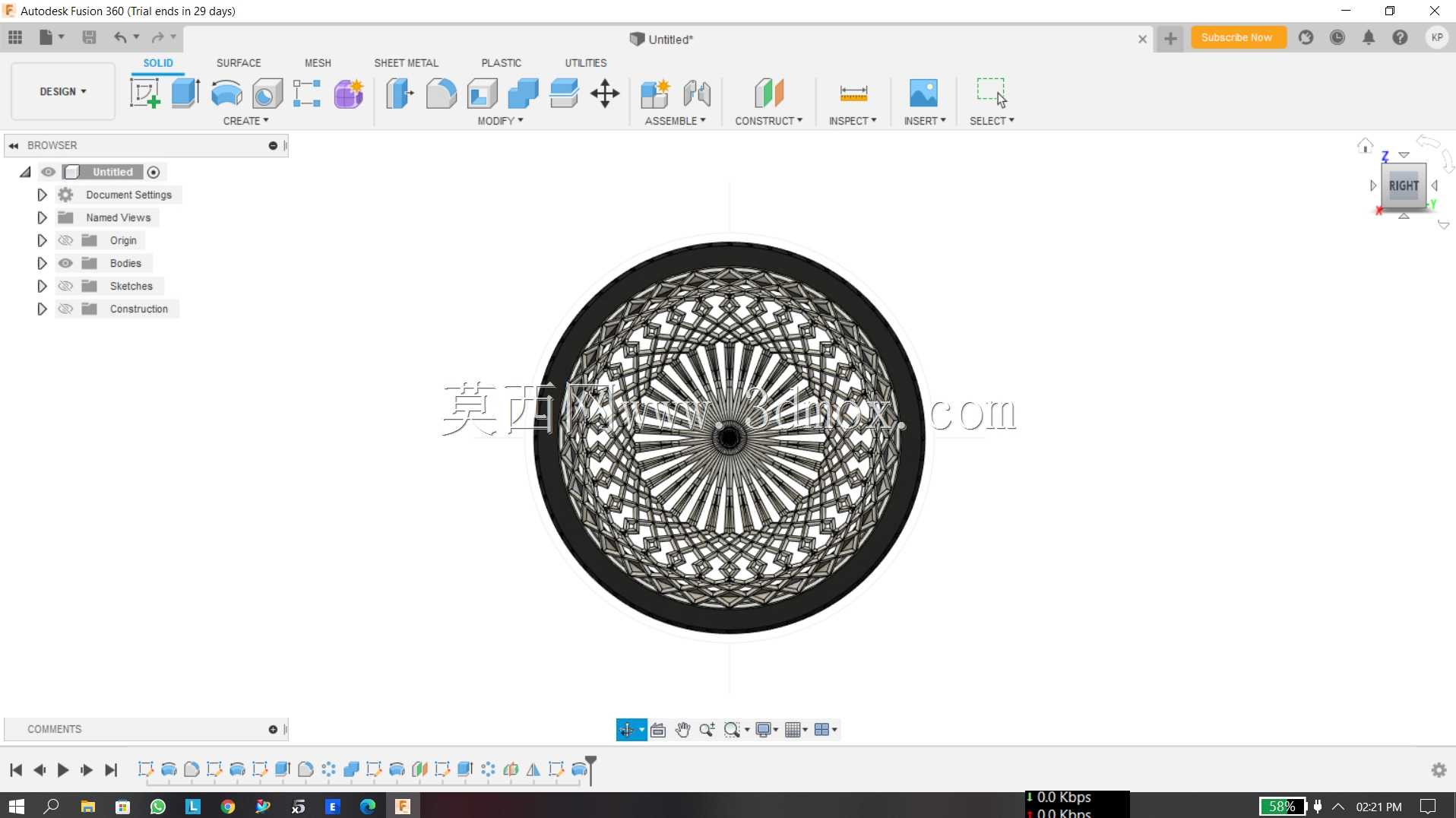This screenshot has height=818, width=1456.
Task: Click the Create Form purple icon
Action: click(349, 94)
